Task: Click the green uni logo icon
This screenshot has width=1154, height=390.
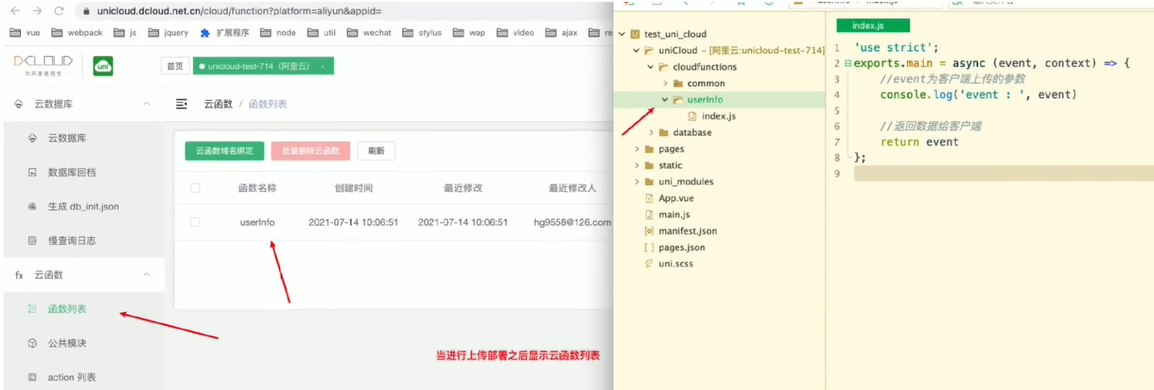Action: pos(102,66)
